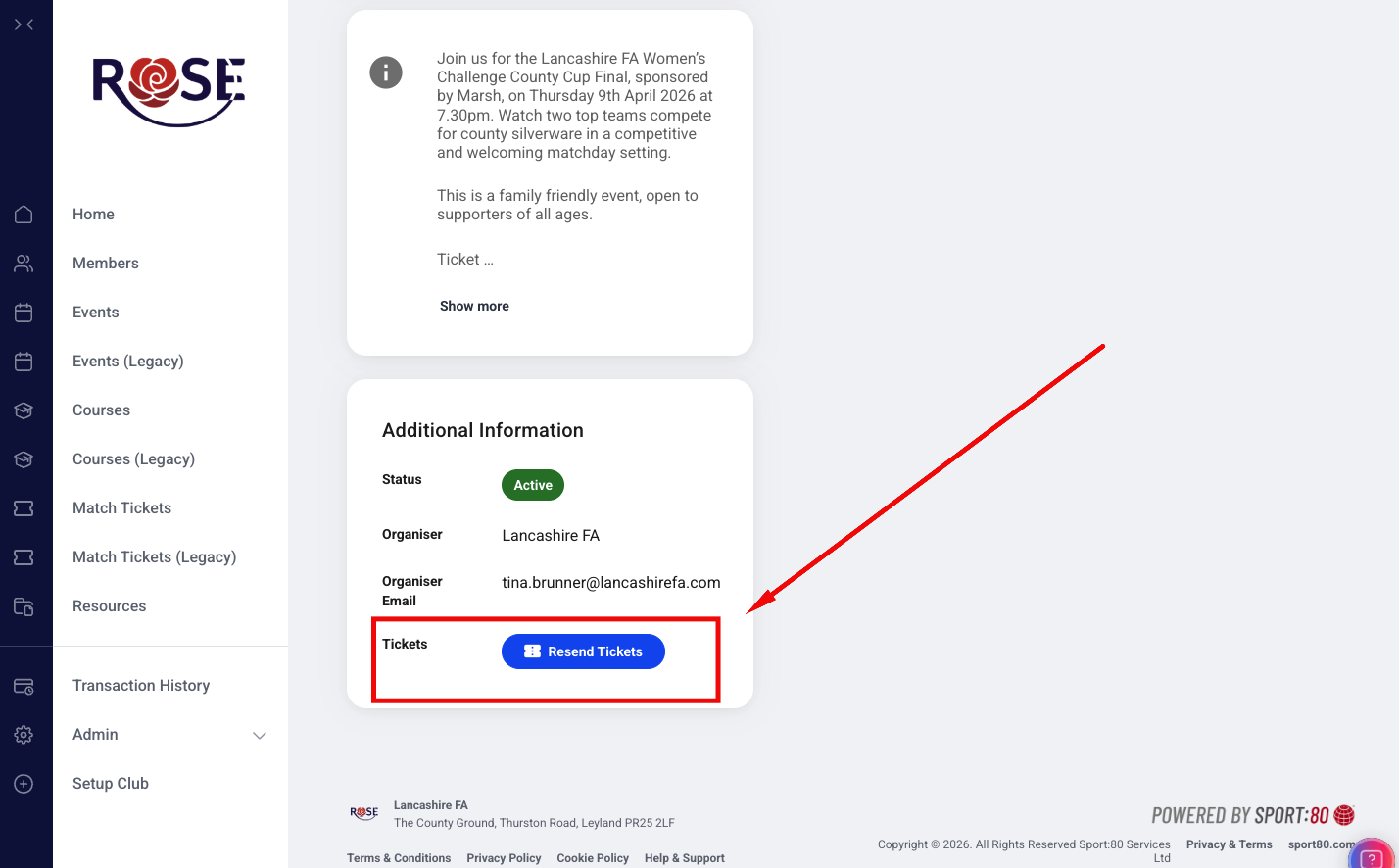Image resolution: width=1399 pixels, height=868 pixels.
Task: Collapse the sidebar with the top toggle
Action: pos(24,24)
